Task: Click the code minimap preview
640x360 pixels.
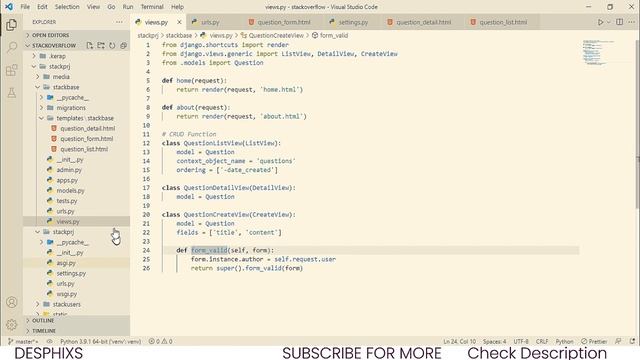Action: [598, 52]
